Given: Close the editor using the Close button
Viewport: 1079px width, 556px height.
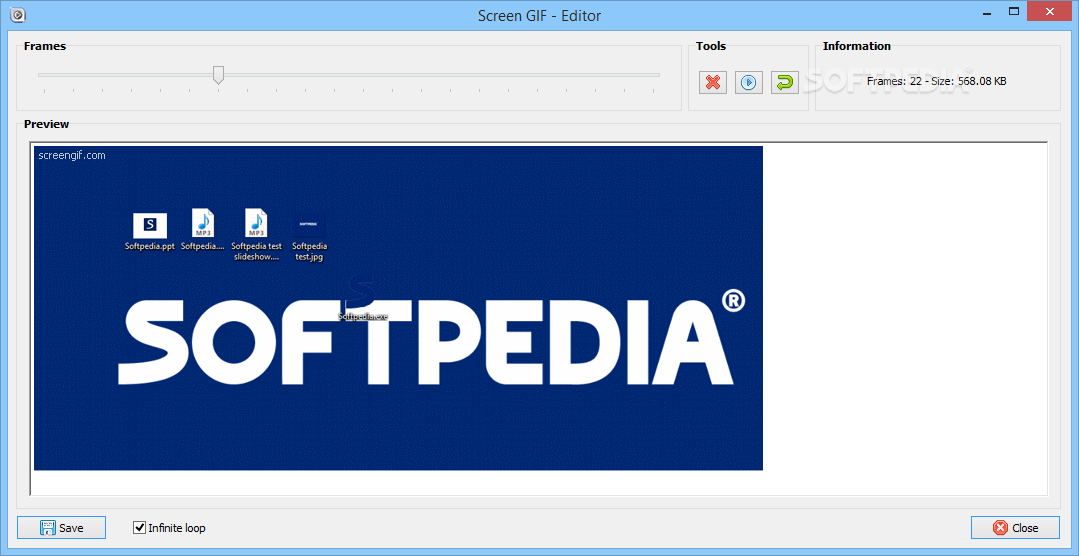Looking at the screenshot, I should click(1015, 528).
